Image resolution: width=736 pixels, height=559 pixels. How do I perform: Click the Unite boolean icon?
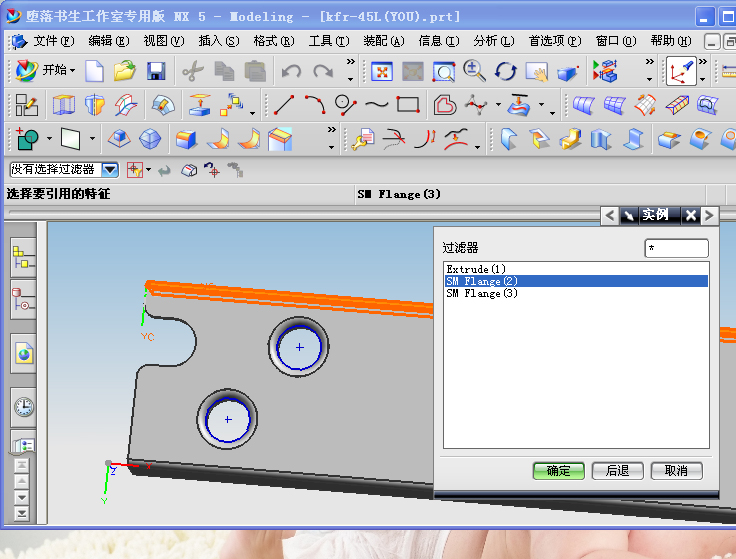27,139
